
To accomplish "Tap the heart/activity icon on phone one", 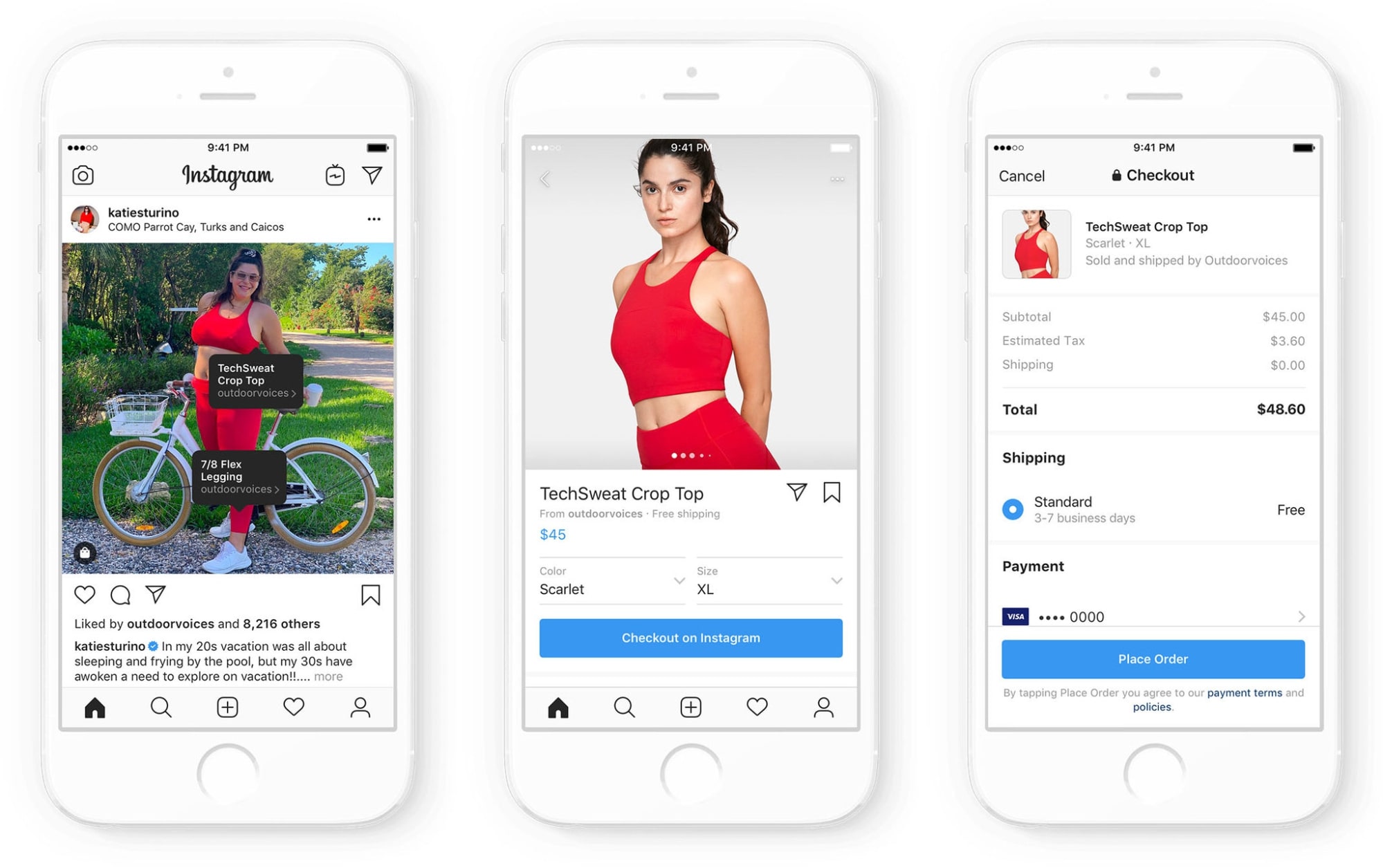I will click(293, 714).
